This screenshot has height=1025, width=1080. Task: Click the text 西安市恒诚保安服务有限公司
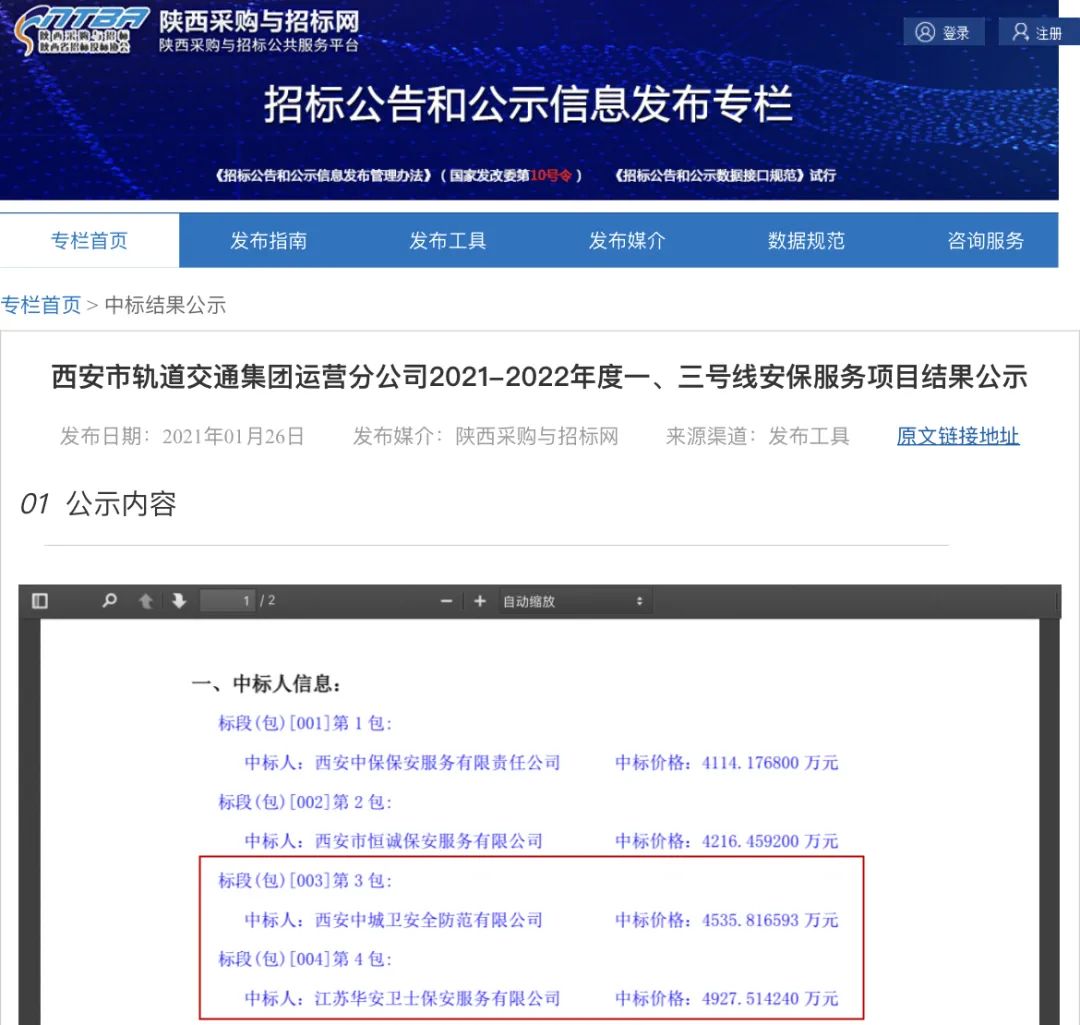click(x=428, y=841)
